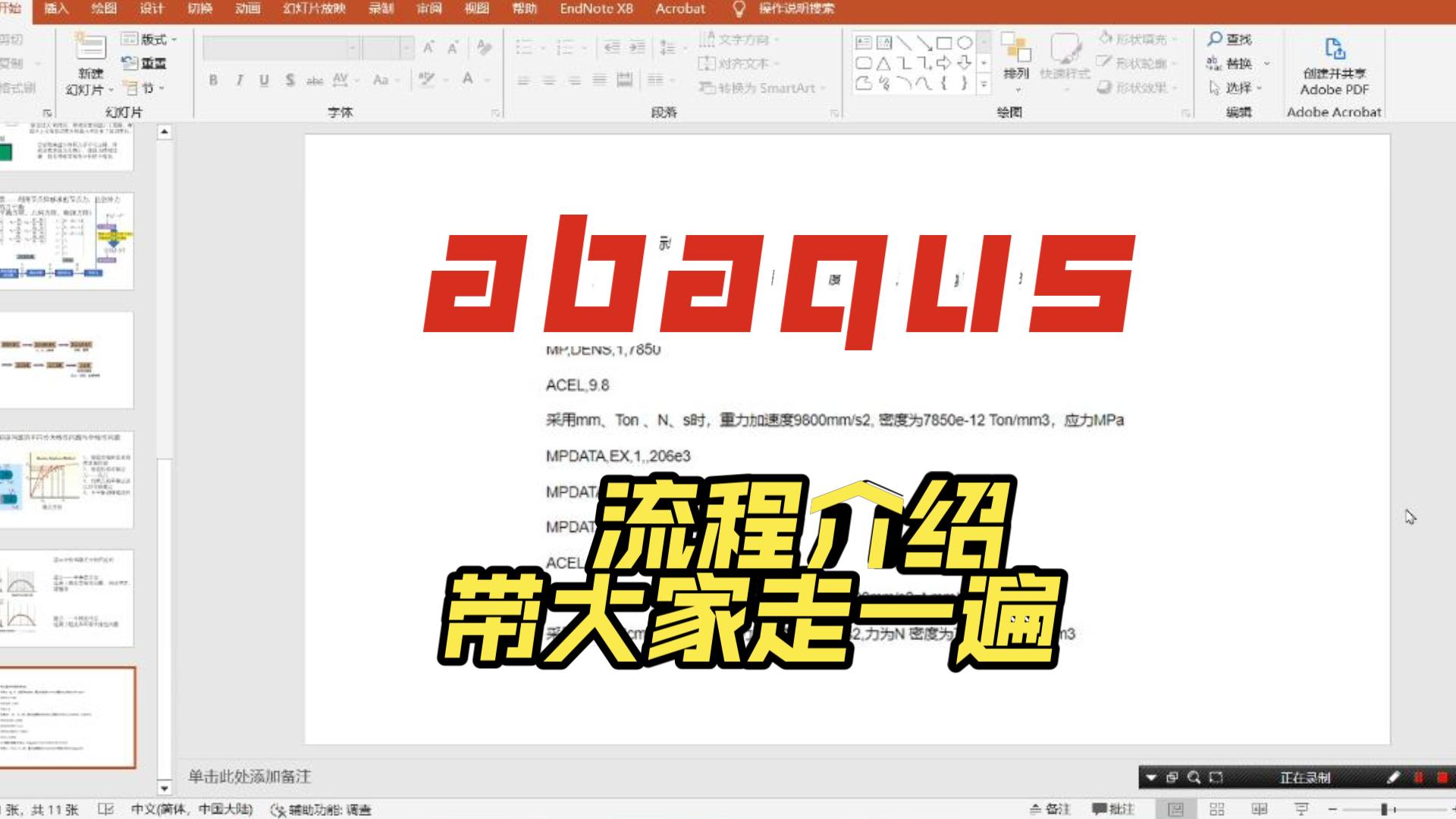1456x819 pixels.
Task: Select the Text Box shape in gallery
Action: 863,42
